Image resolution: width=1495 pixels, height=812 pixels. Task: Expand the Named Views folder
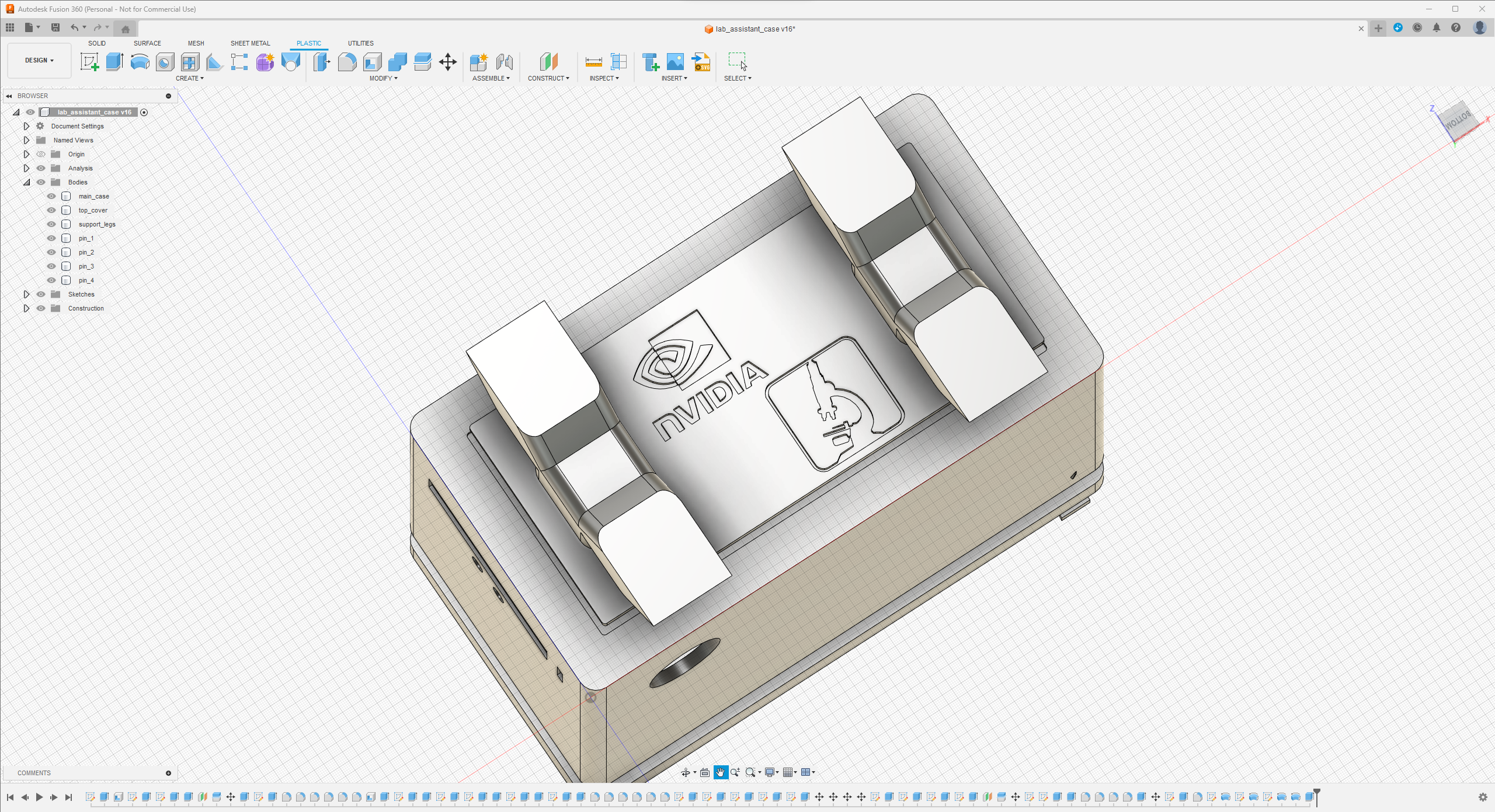click(24, 140)
